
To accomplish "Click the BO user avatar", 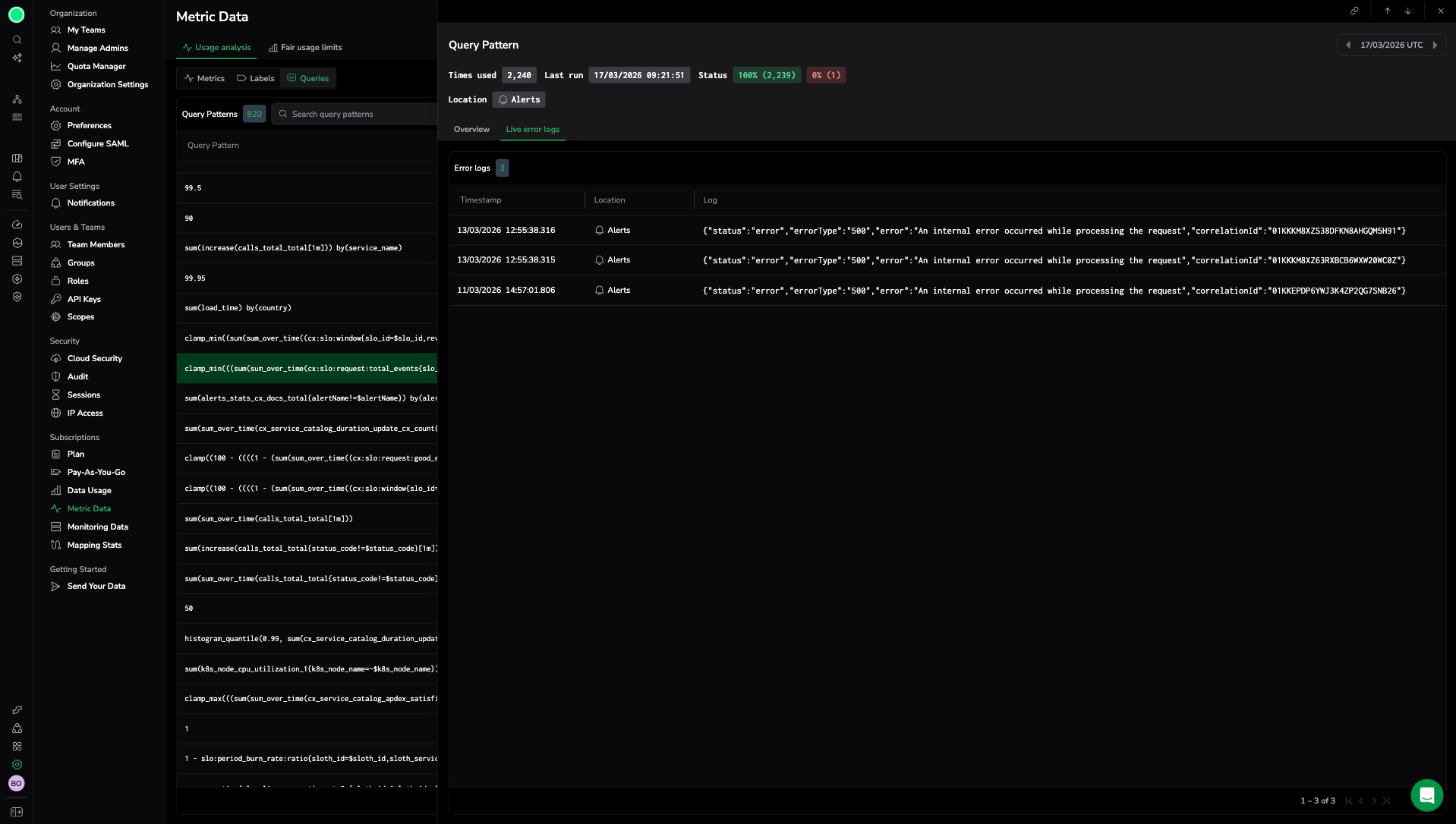I will pos(17,783).
